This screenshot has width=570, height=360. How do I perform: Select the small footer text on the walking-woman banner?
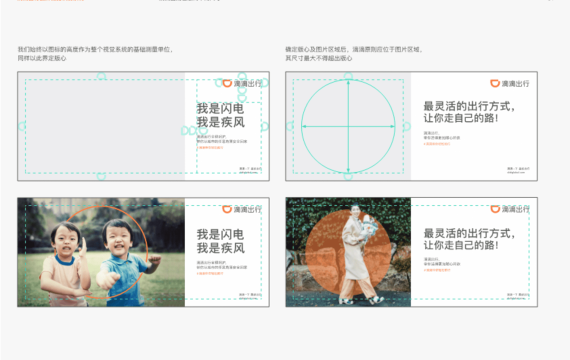(x=518, y=296)
